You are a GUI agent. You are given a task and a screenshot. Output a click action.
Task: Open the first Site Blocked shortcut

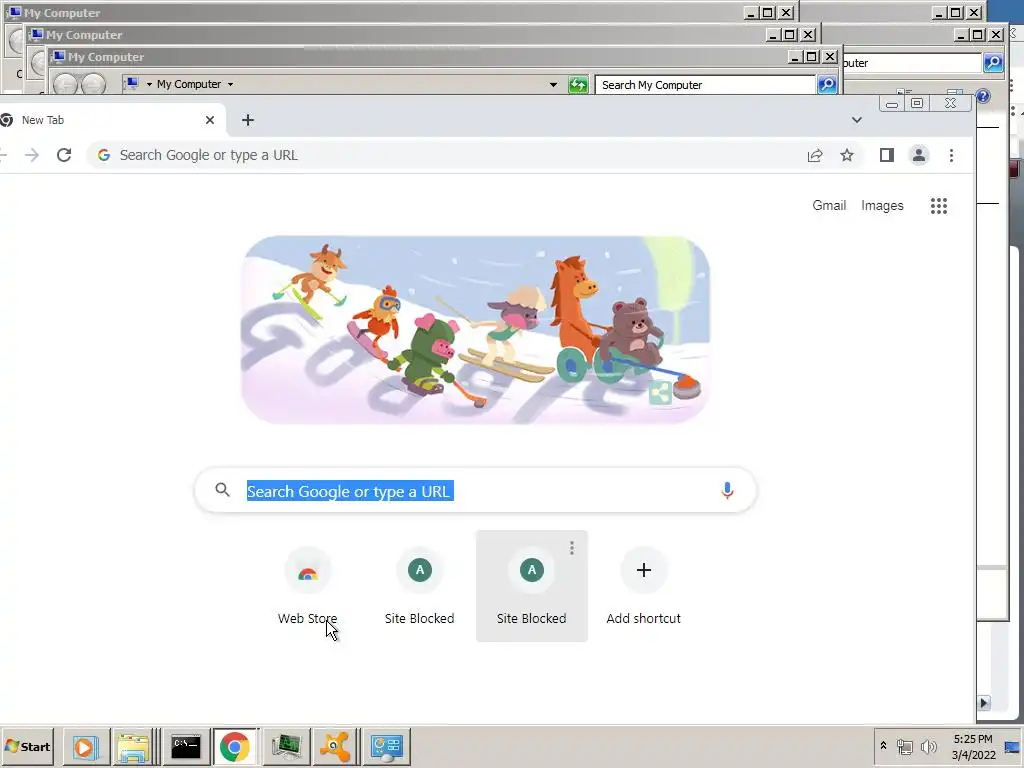tap(419, 586)
